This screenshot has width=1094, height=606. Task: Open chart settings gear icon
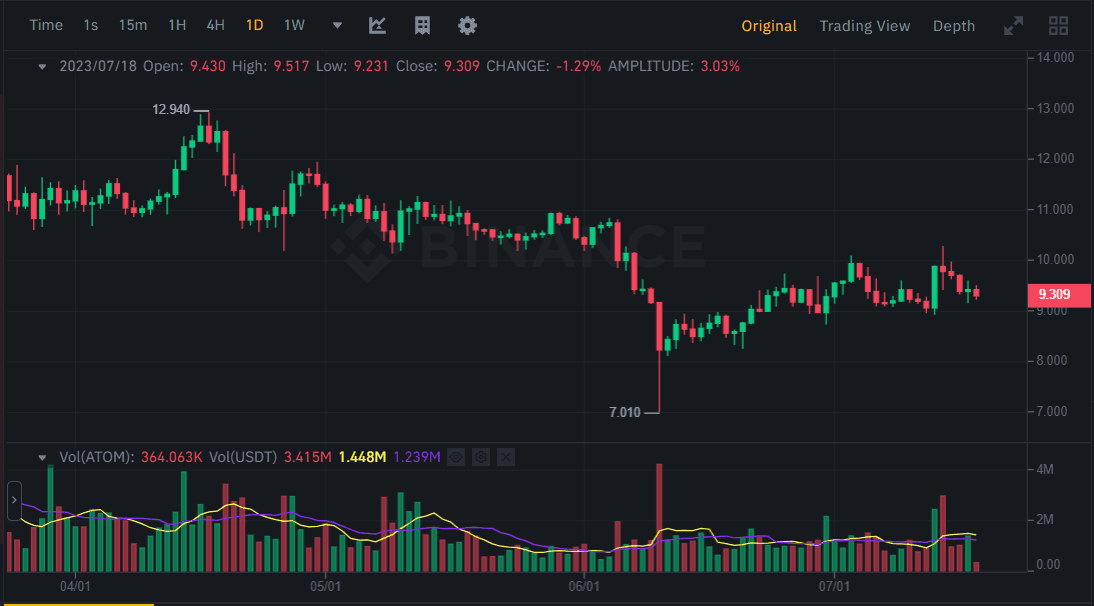[467, 25]
